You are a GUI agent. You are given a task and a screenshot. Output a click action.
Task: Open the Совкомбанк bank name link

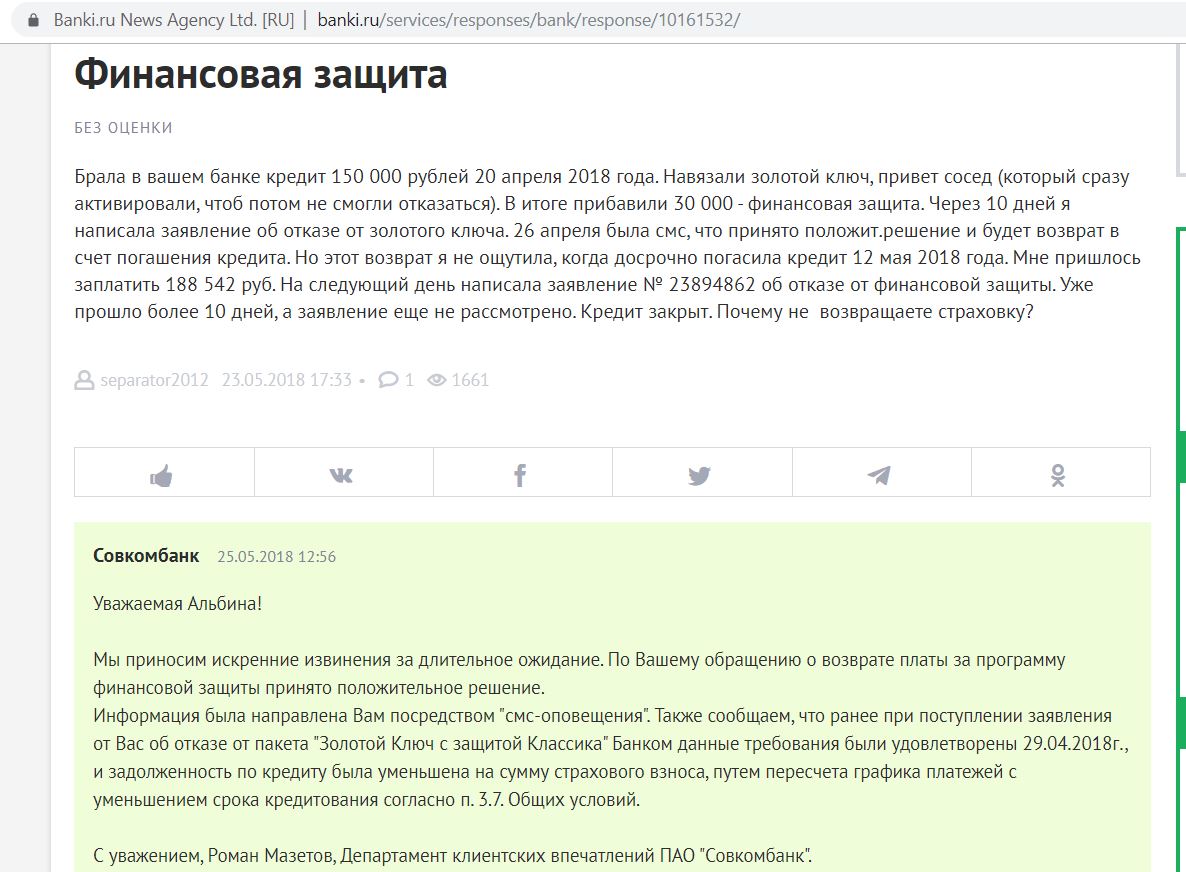(146, 556)
